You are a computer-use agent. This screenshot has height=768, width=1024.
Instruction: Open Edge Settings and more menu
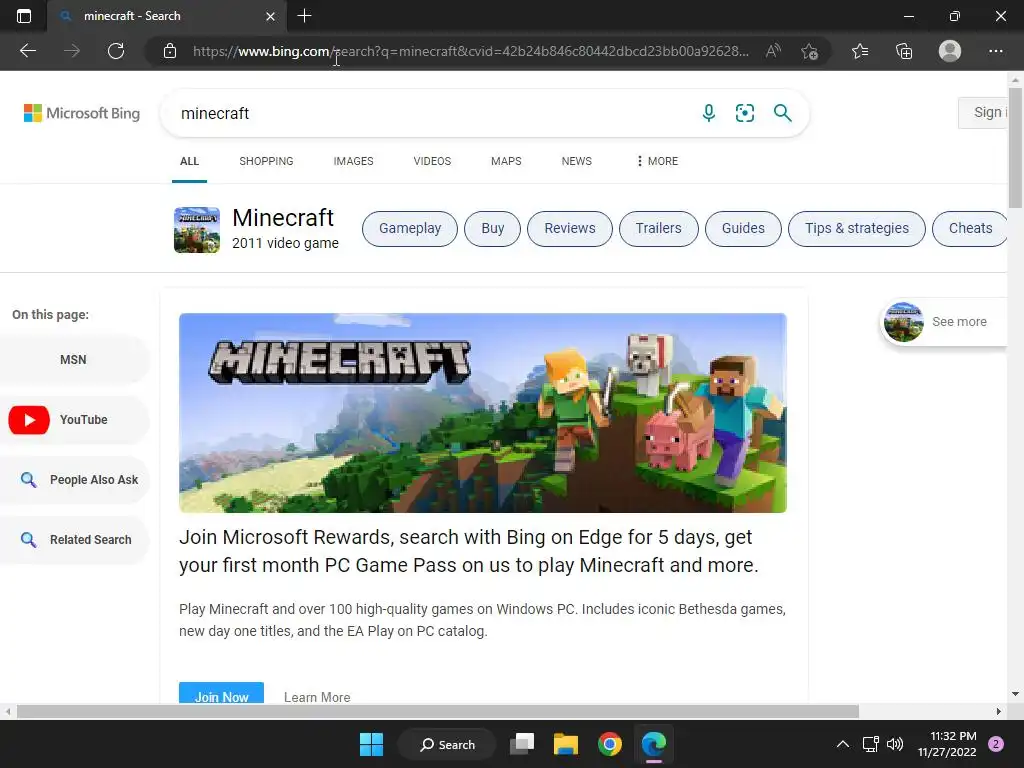point(995,51)
